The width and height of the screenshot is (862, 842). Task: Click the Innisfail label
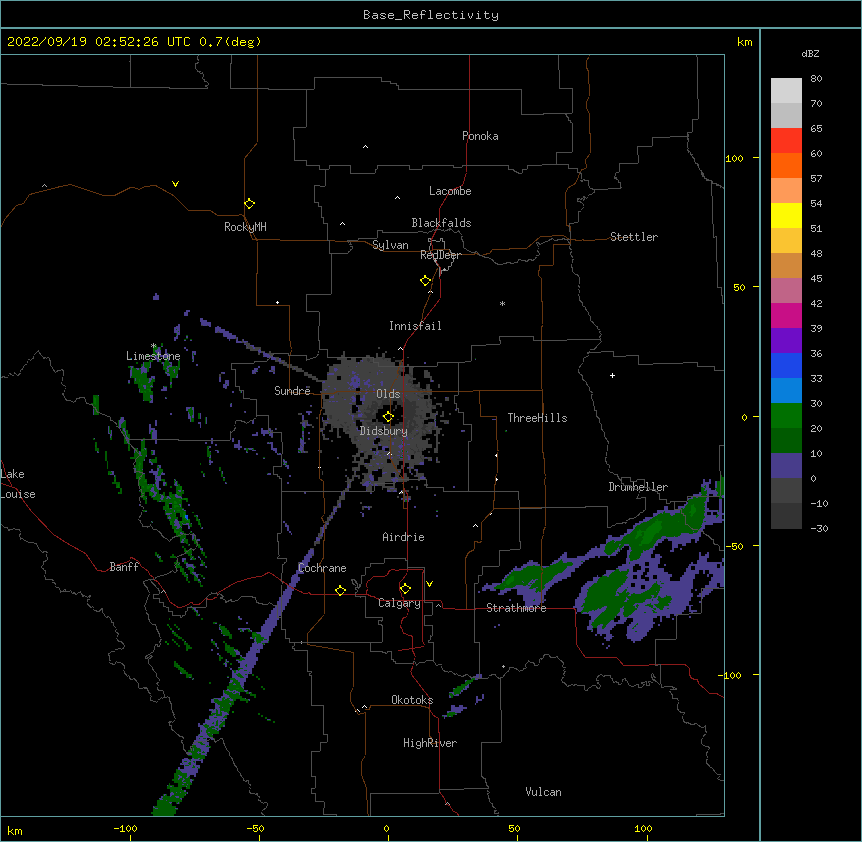(415, 326)
